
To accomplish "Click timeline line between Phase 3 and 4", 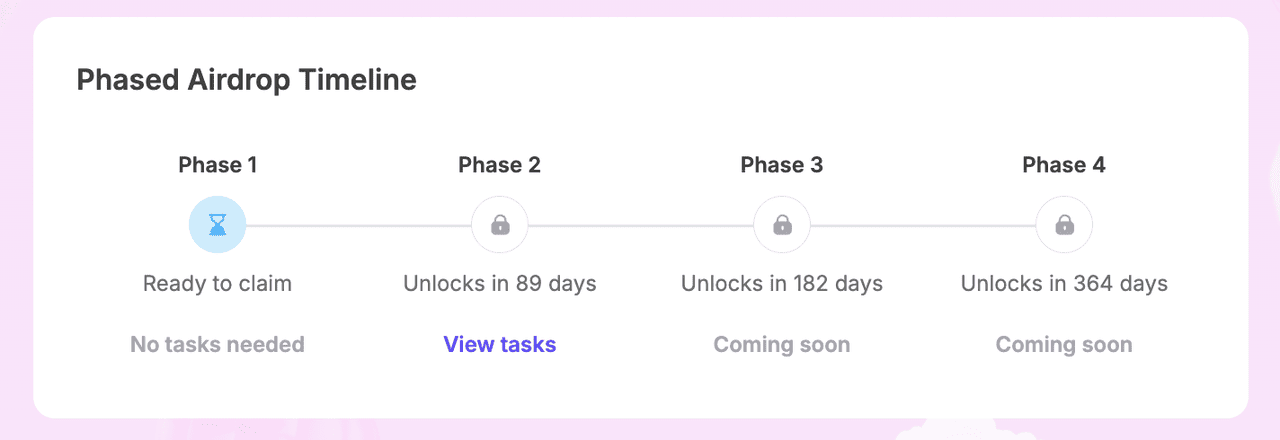I will (923, 226).
